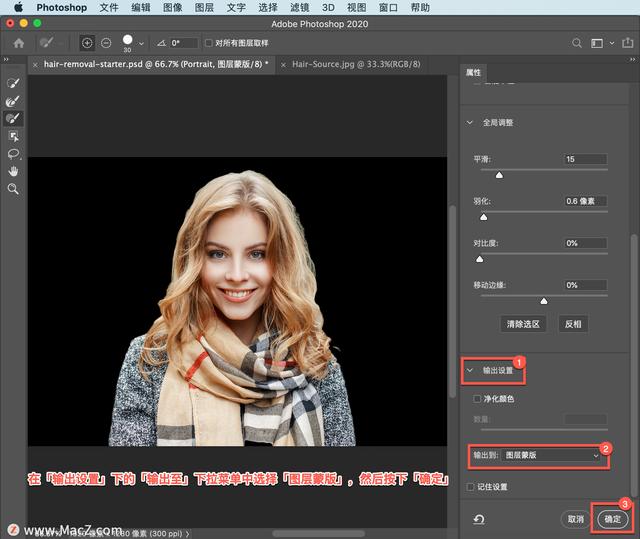Open the 滤镜 menu in menu bar
Screen dimensions: 640x539
299,7
